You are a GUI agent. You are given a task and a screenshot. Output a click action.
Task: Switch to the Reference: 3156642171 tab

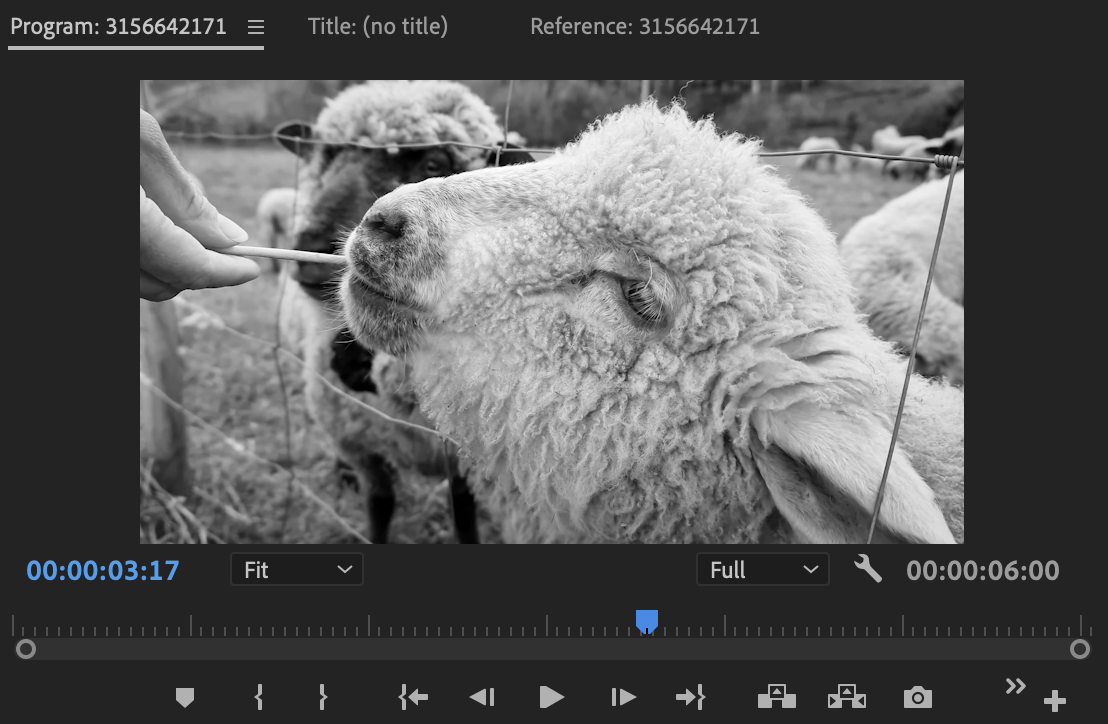[645, 27]
